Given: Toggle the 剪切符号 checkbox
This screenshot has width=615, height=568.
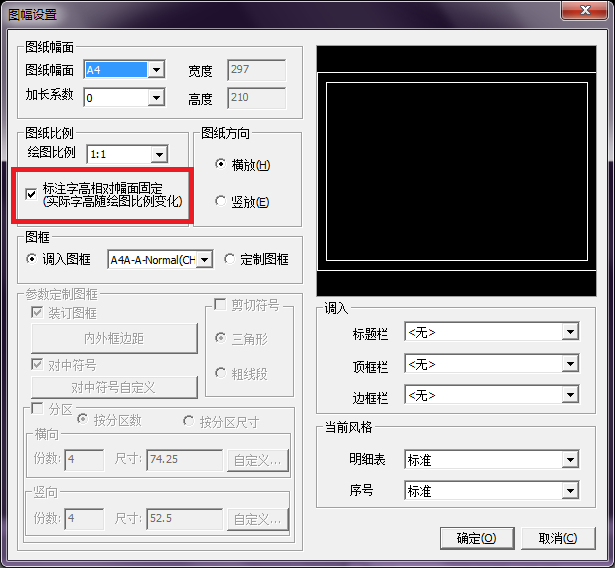Looking at the screenshot, I should coord(220,304).
